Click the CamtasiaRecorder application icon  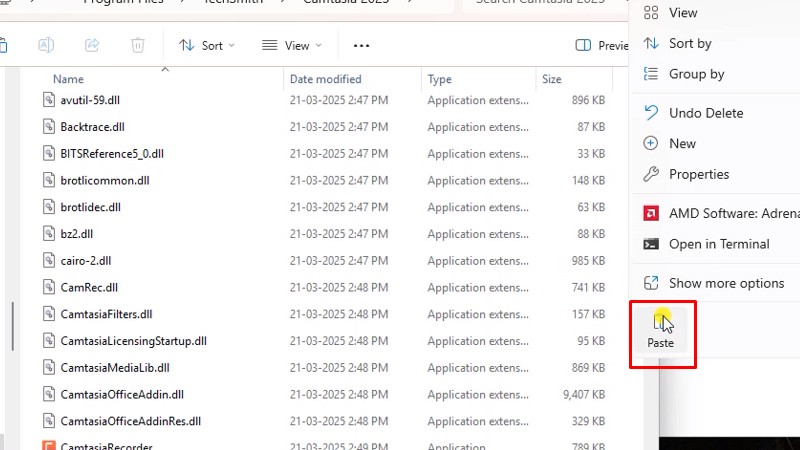(x=49, y=446)
